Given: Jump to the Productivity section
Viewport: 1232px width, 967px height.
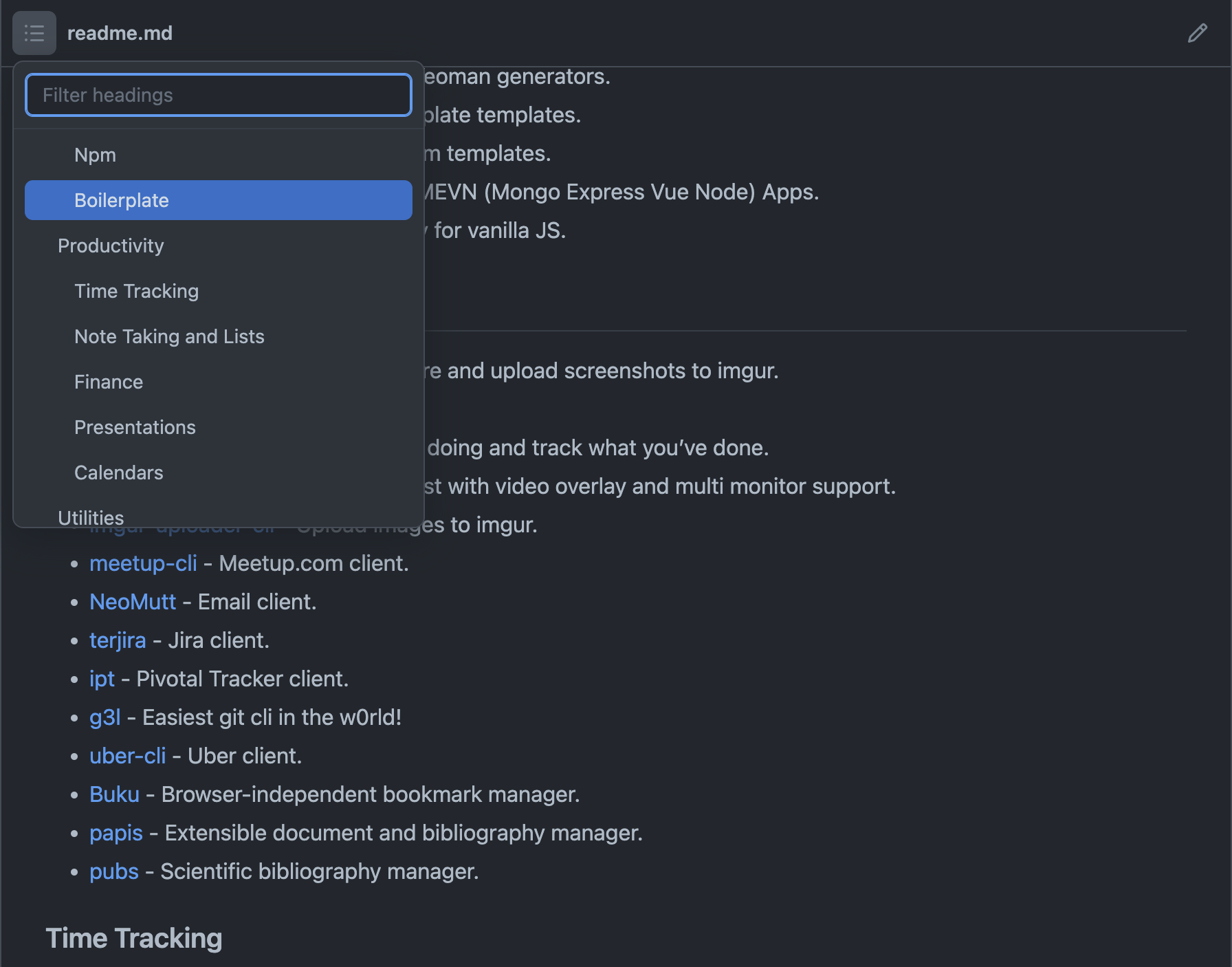Looking at the screenshot, I should pos(111,246).
